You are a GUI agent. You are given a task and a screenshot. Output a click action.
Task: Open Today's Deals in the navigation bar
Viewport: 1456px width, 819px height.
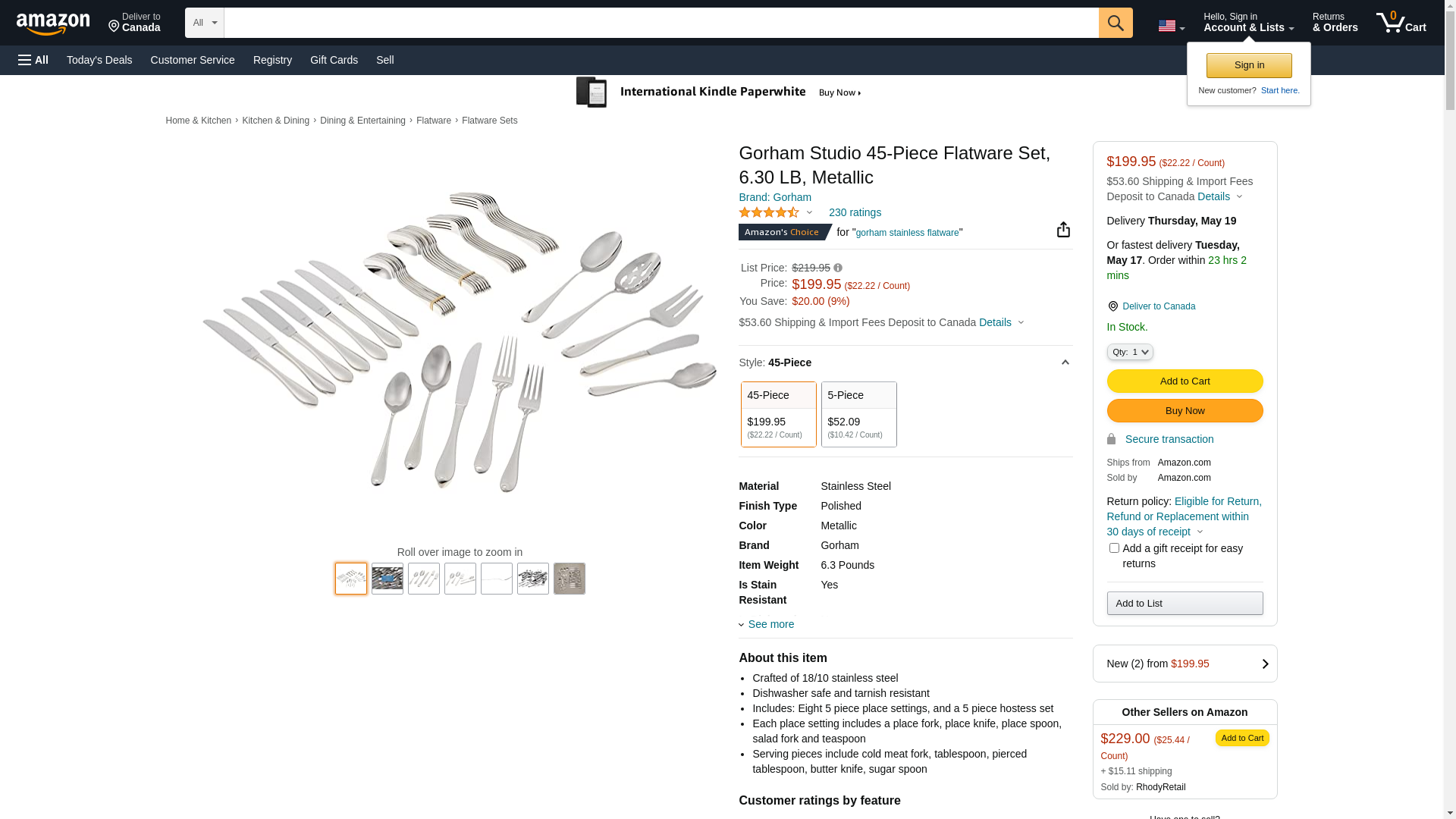point(99,60)
